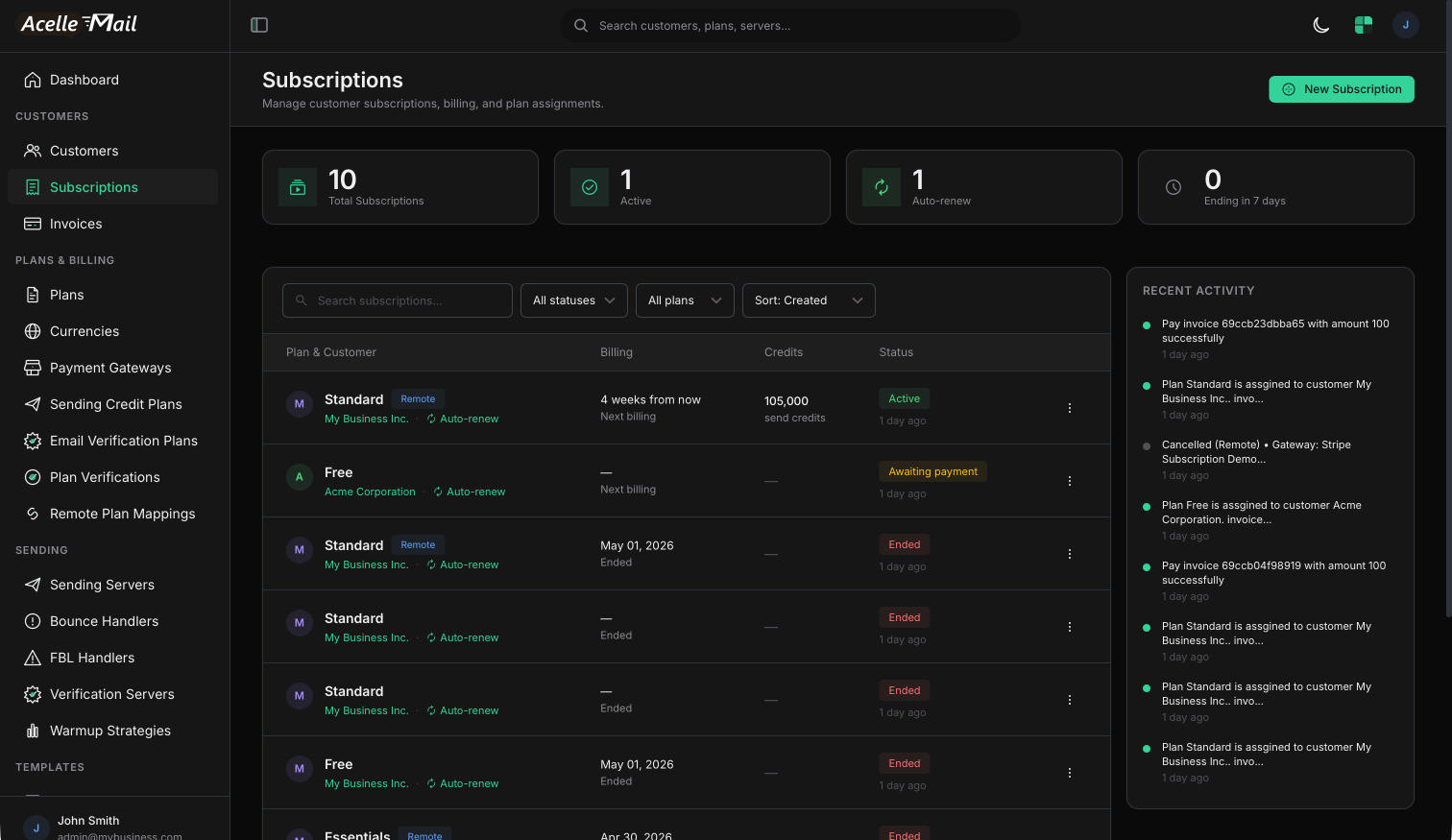Click 'Cancelled (Remote) • Gateway: Stripe' activity
Viewport: 1452px width, 840px height.
click(1270, 459)
